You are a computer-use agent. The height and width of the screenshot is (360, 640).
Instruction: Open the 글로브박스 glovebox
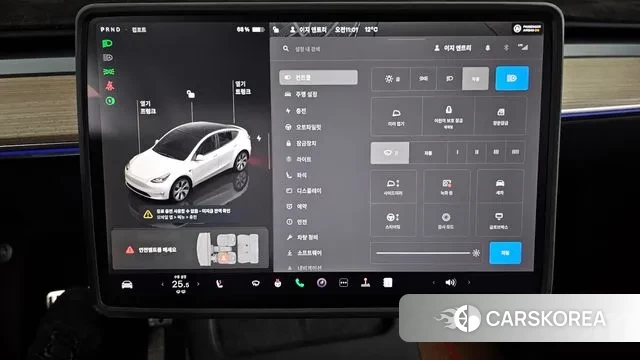tap(499, 220)
